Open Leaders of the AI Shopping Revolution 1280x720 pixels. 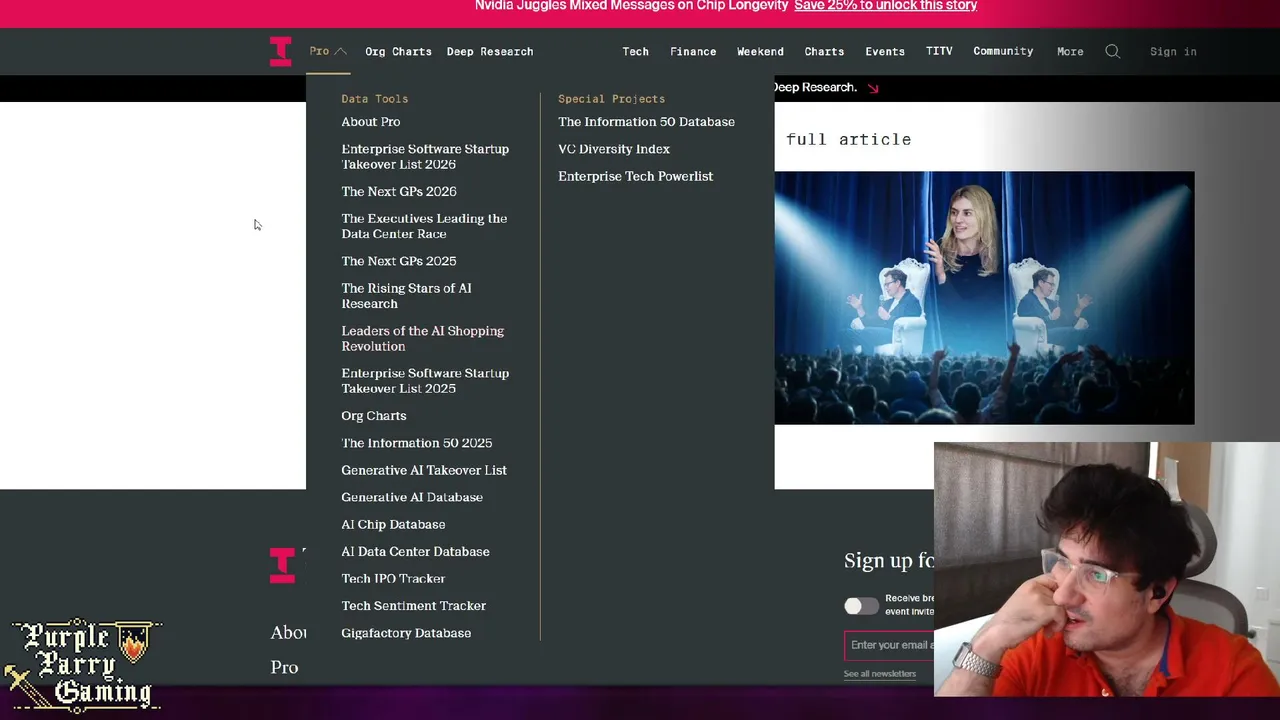[x=423, y=339]
